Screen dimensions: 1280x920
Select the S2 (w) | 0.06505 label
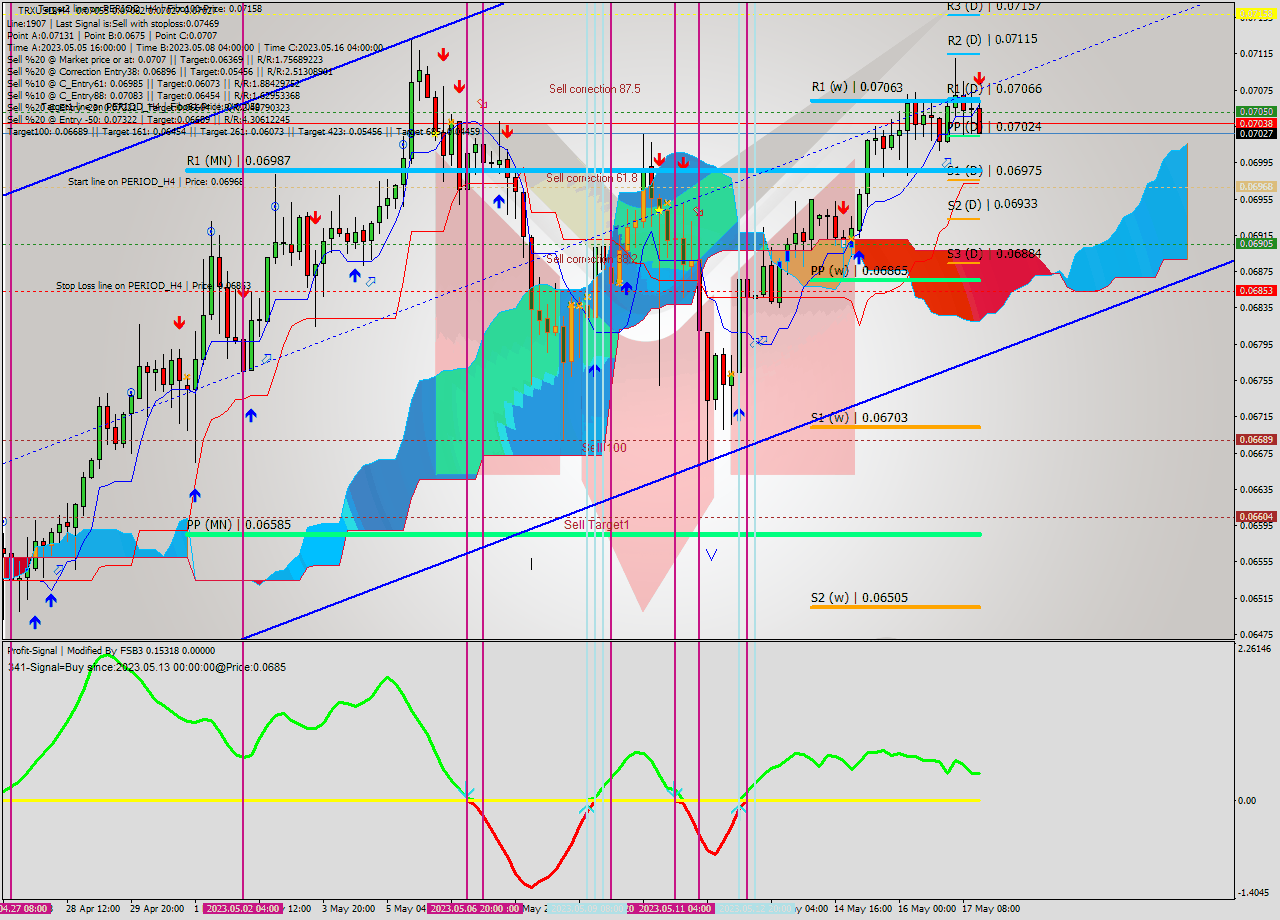click(859, 598)
